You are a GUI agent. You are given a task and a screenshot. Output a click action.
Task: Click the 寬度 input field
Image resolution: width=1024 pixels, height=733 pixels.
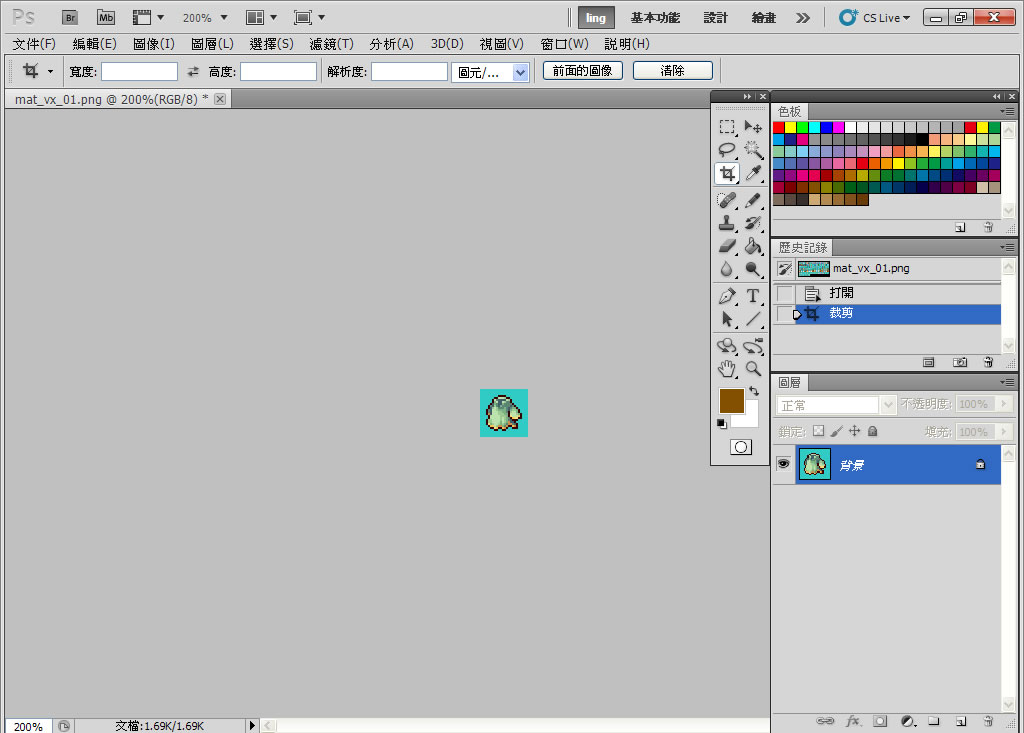click(139, 71)
